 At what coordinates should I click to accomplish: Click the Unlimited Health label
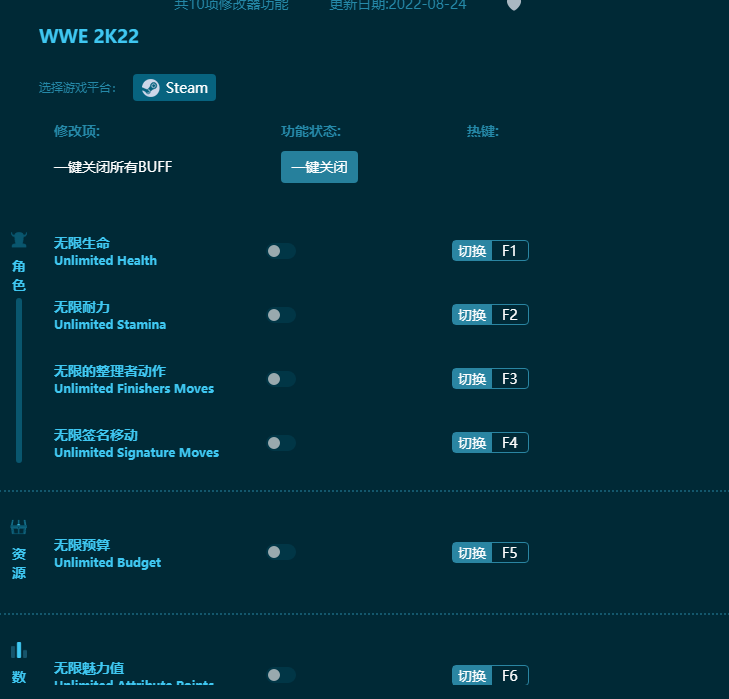[x=106, y=260]
